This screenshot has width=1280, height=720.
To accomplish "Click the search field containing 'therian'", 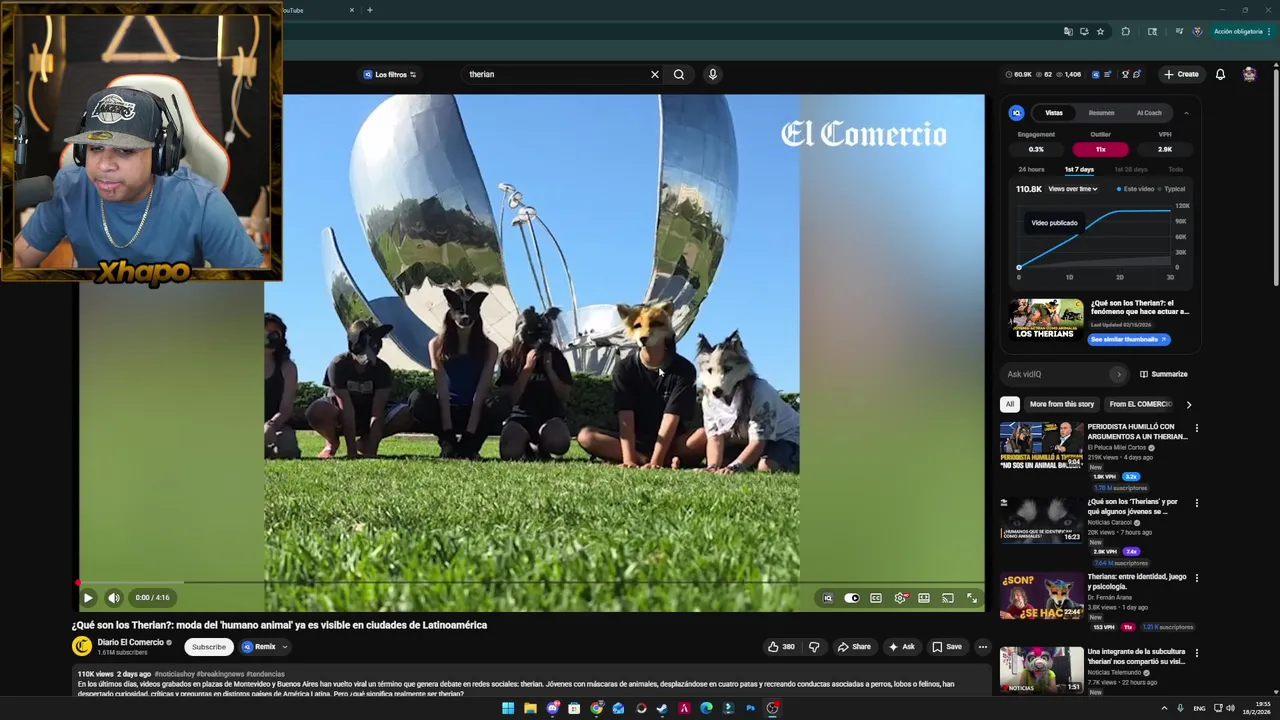I will (x=555, y=74).
